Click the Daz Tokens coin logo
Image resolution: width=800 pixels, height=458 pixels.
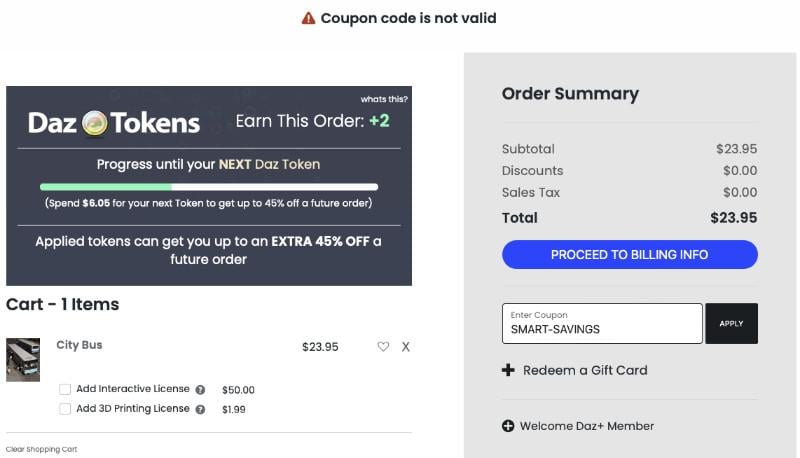(x=95, y=123)
